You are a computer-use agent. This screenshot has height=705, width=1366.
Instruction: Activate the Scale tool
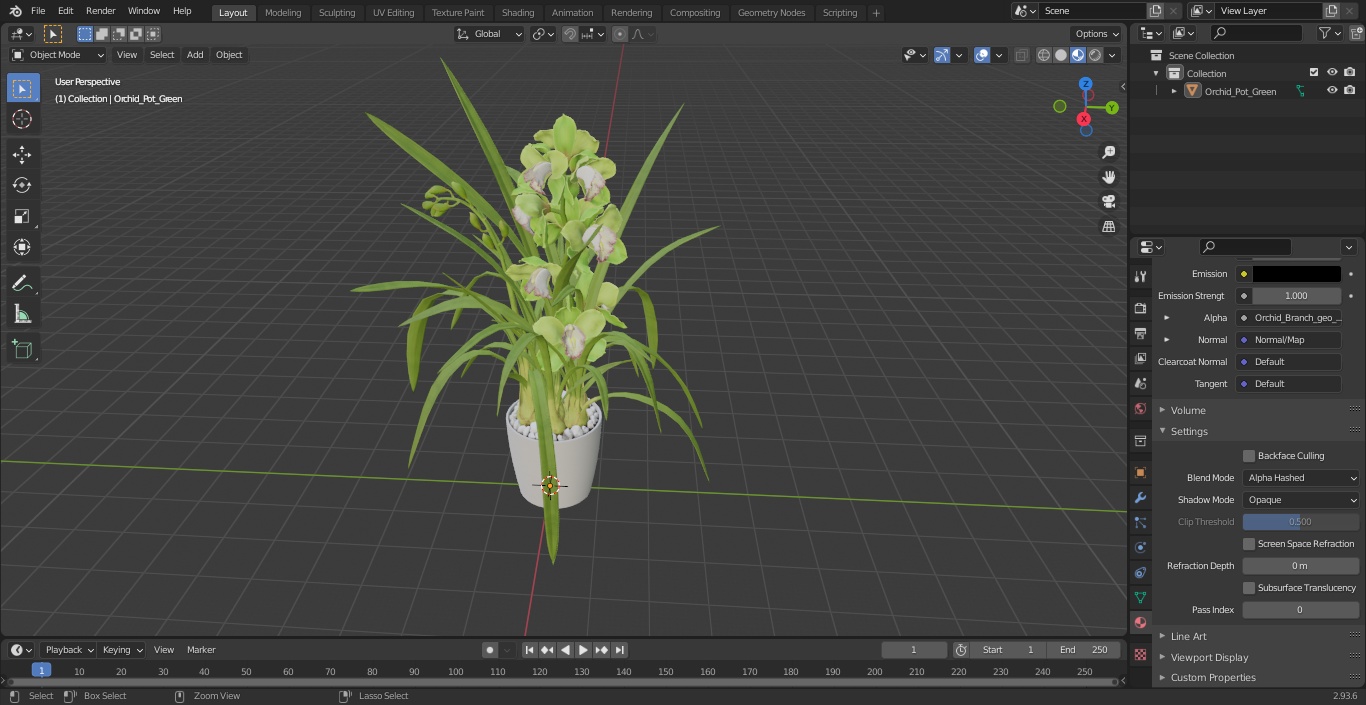pos(22,216)
